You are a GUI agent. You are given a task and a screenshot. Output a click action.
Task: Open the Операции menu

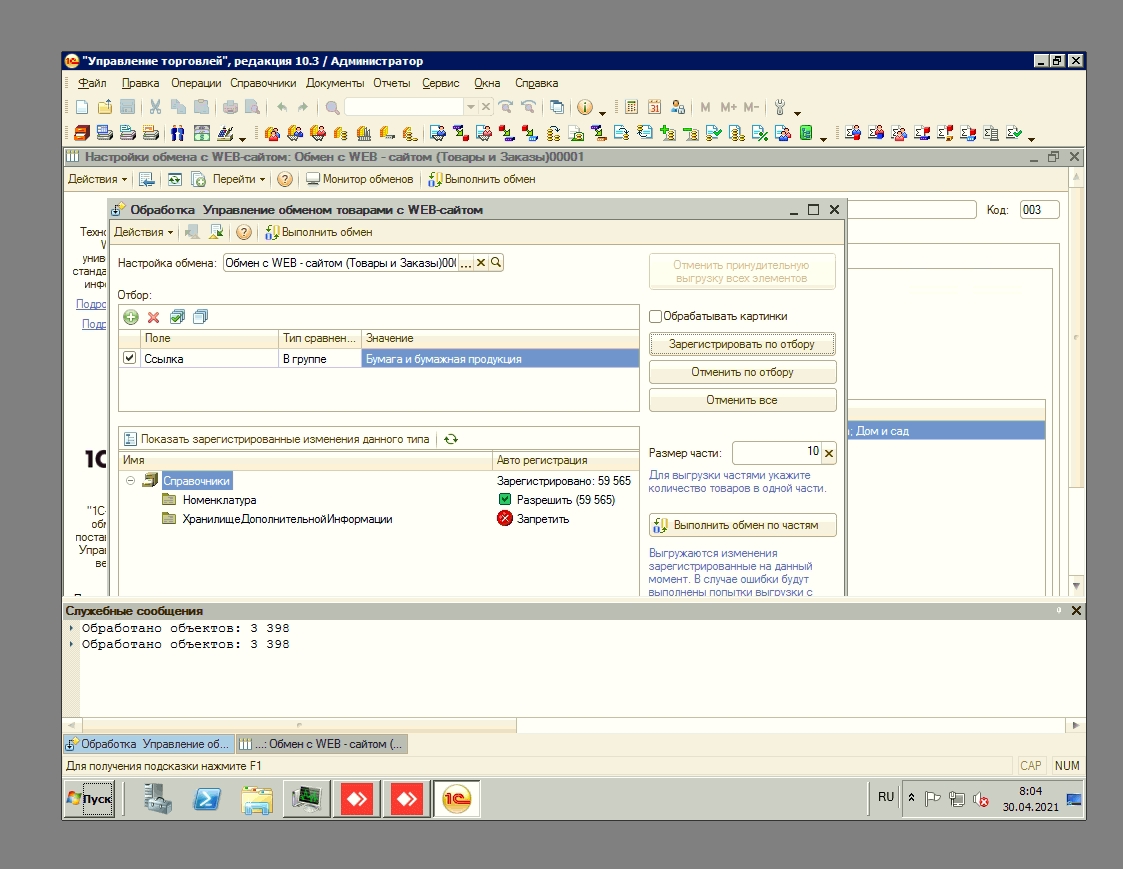pos(196,83)
